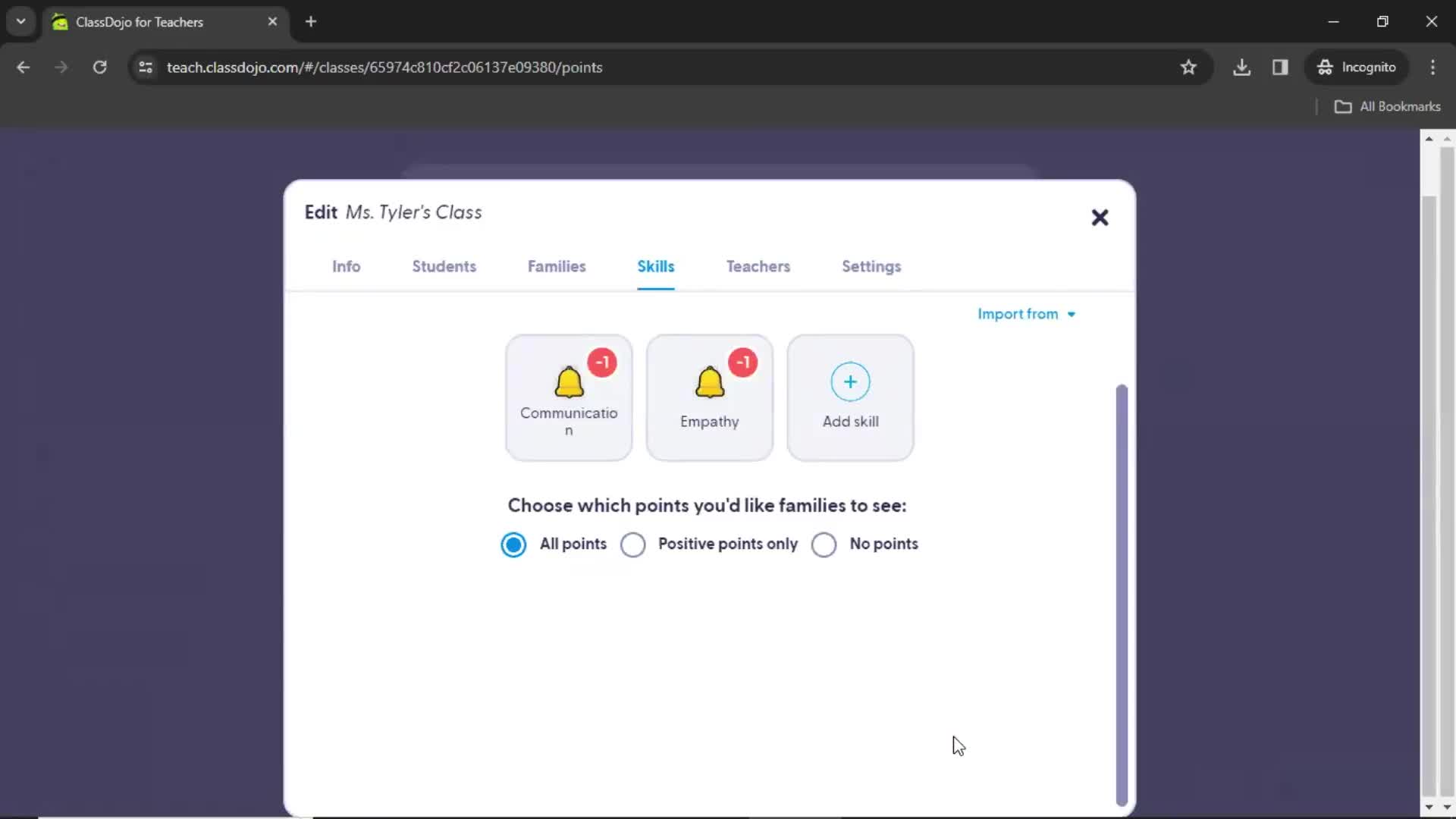Select the Positive points only option

coord(634,544)
